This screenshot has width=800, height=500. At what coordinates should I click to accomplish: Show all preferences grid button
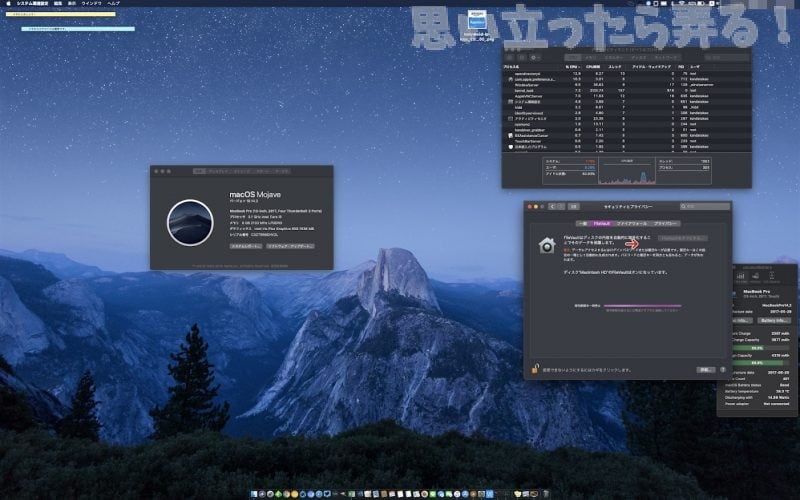[573, 207]
